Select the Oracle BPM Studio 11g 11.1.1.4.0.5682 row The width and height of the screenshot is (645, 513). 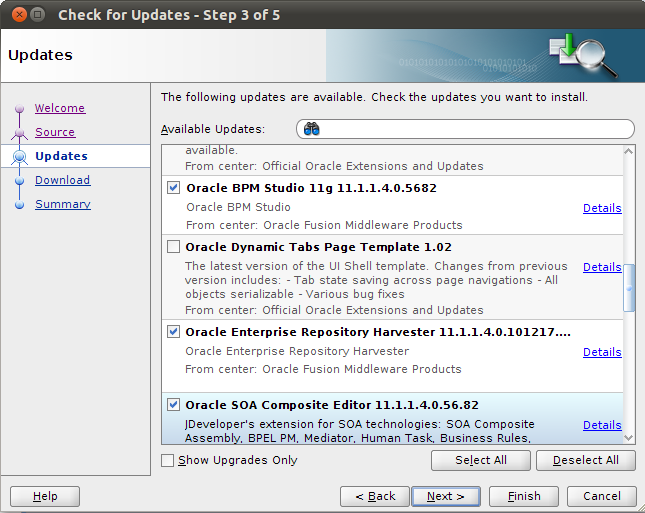392,205
